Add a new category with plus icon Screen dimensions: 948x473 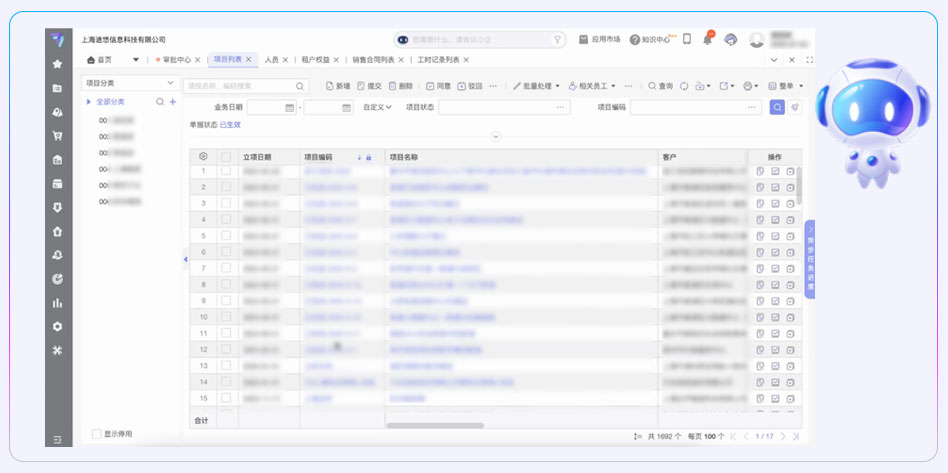pyautogui.click(x=172, y=102)
